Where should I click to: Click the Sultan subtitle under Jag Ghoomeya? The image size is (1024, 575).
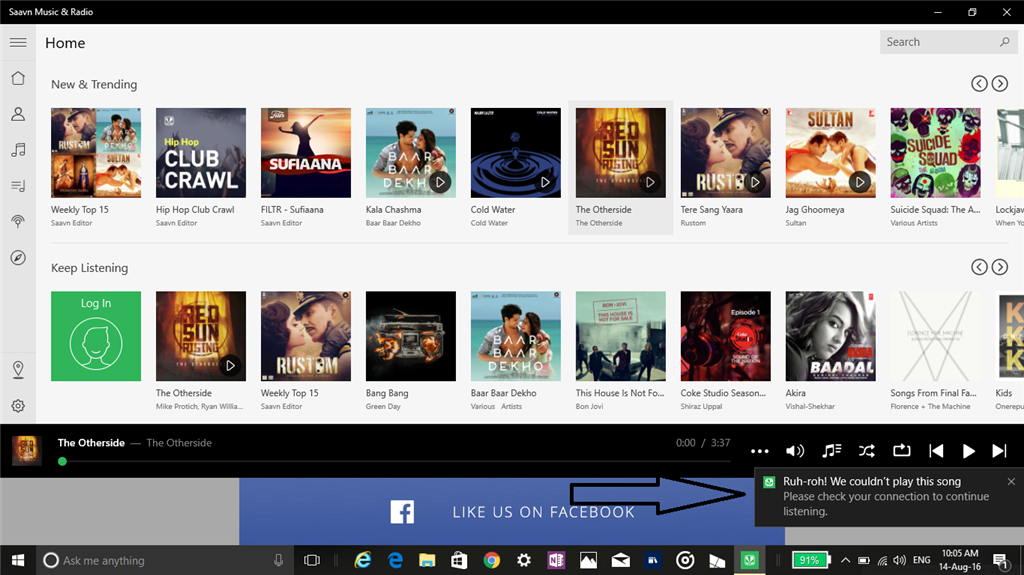(x=795, y=223)
